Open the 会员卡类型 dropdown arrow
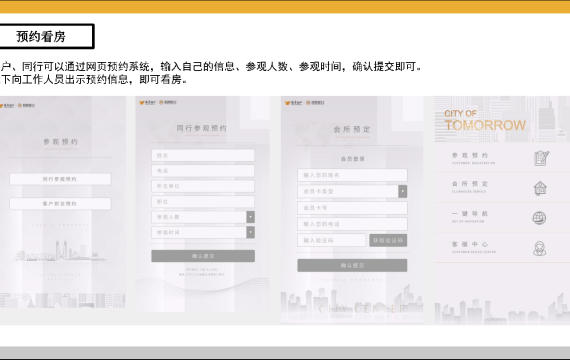The width and height of the screenshot is (570, 360). (402, 191)
